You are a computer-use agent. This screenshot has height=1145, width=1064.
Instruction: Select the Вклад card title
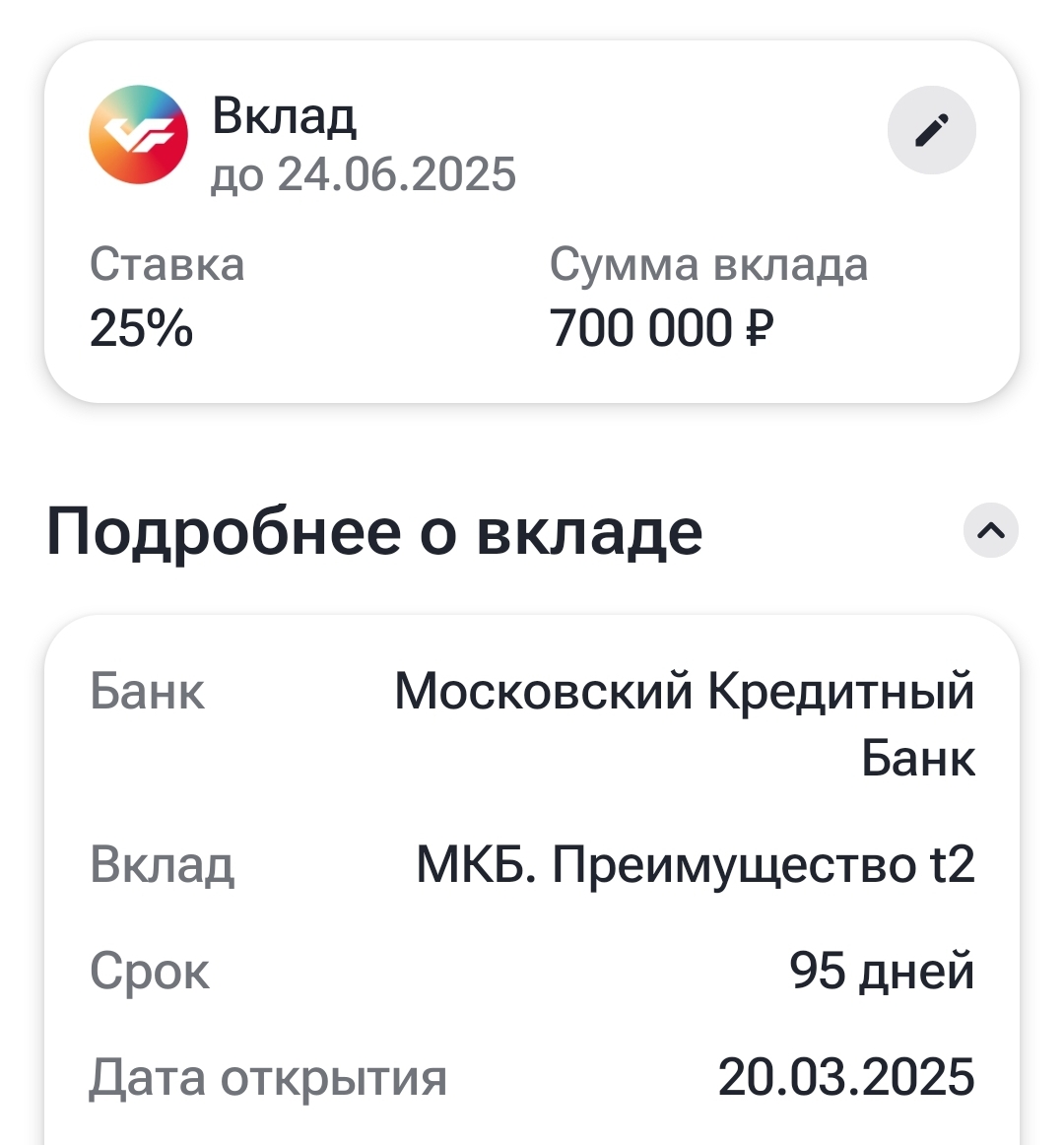click(284, 115)
